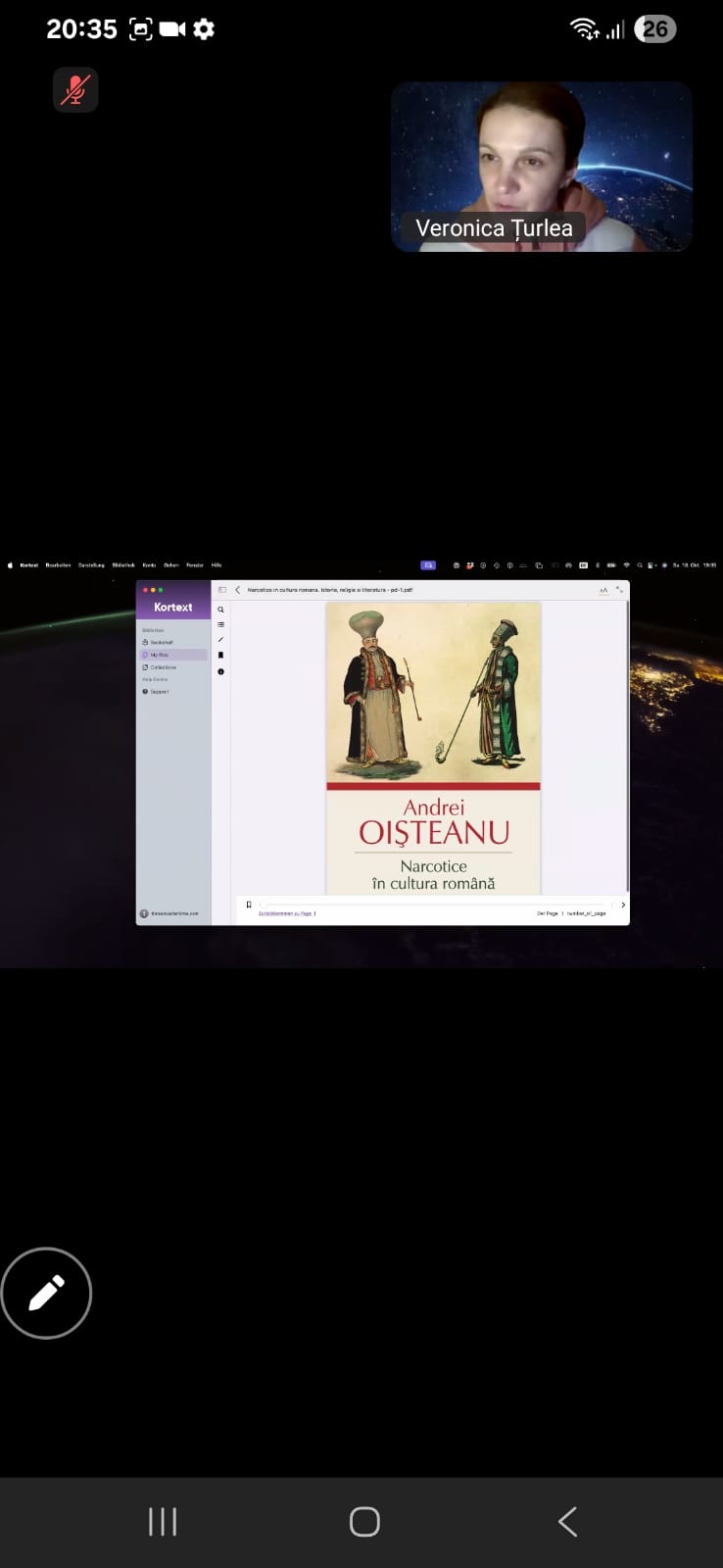Viewport: 723px width, 1568px height.
Task: Select the pen annotation tool in reader
Action: click(220, 640)
